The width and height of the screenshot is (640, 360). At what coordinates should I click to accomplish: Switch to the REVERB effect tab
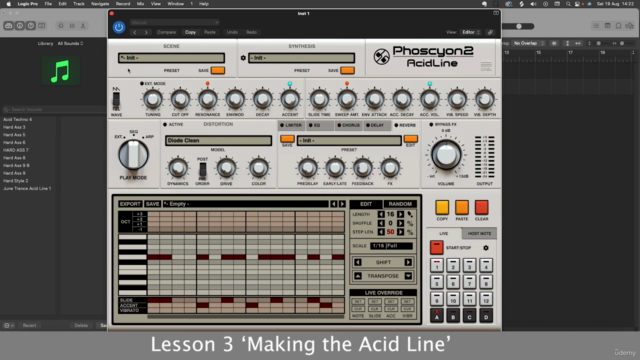click(405, 125)
